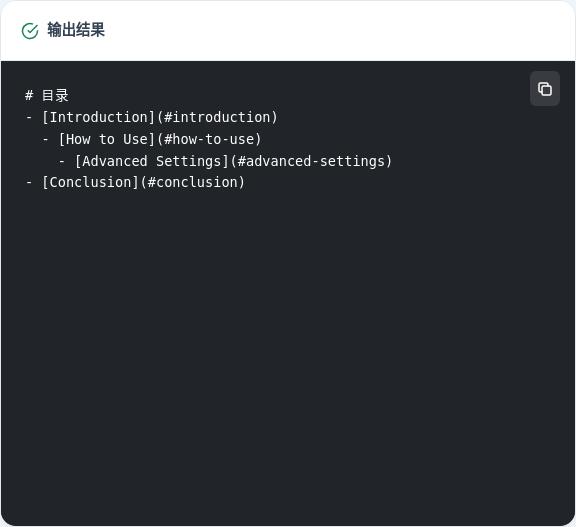The width and height of the screenshot is (576, 527).
Task: Select the 目录 heading word in output
Action: coord(55,95)
